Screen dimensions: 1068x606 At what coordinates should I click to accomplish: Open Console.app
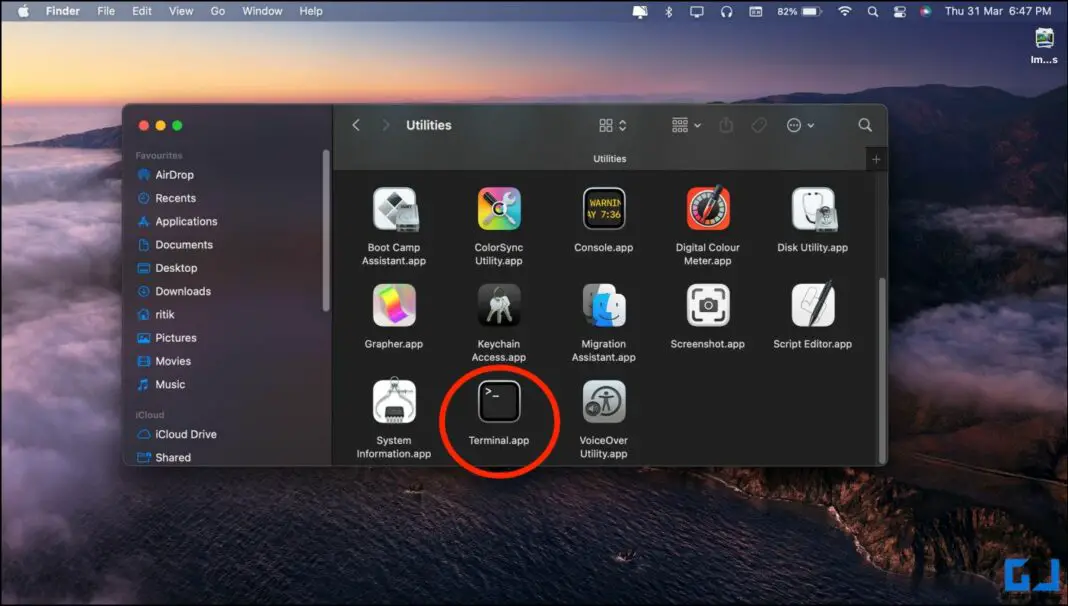(x=603, y=210)
